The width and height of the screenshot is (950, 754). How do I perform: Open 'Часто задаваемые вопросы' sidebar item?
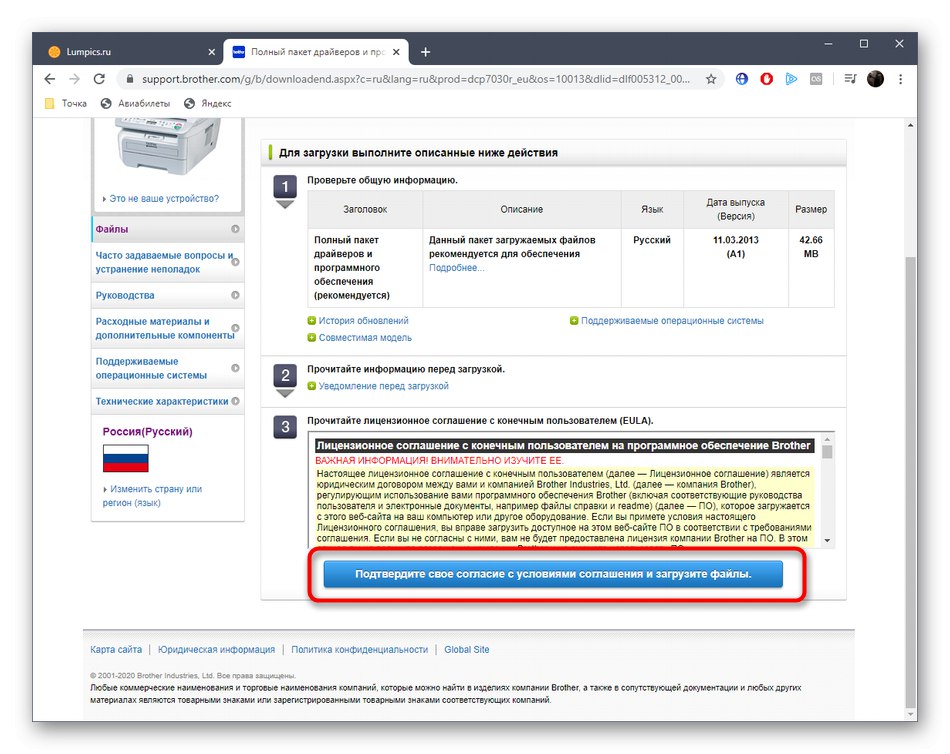[x=168, y=262]
